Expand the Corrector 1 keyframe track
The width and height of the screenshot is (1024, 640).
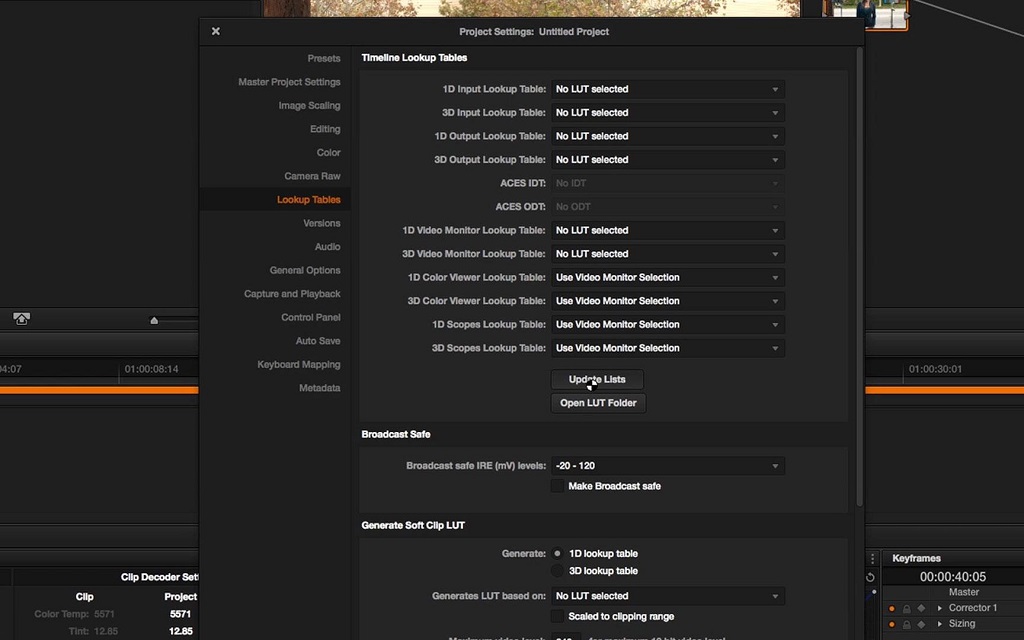[940, 608]
